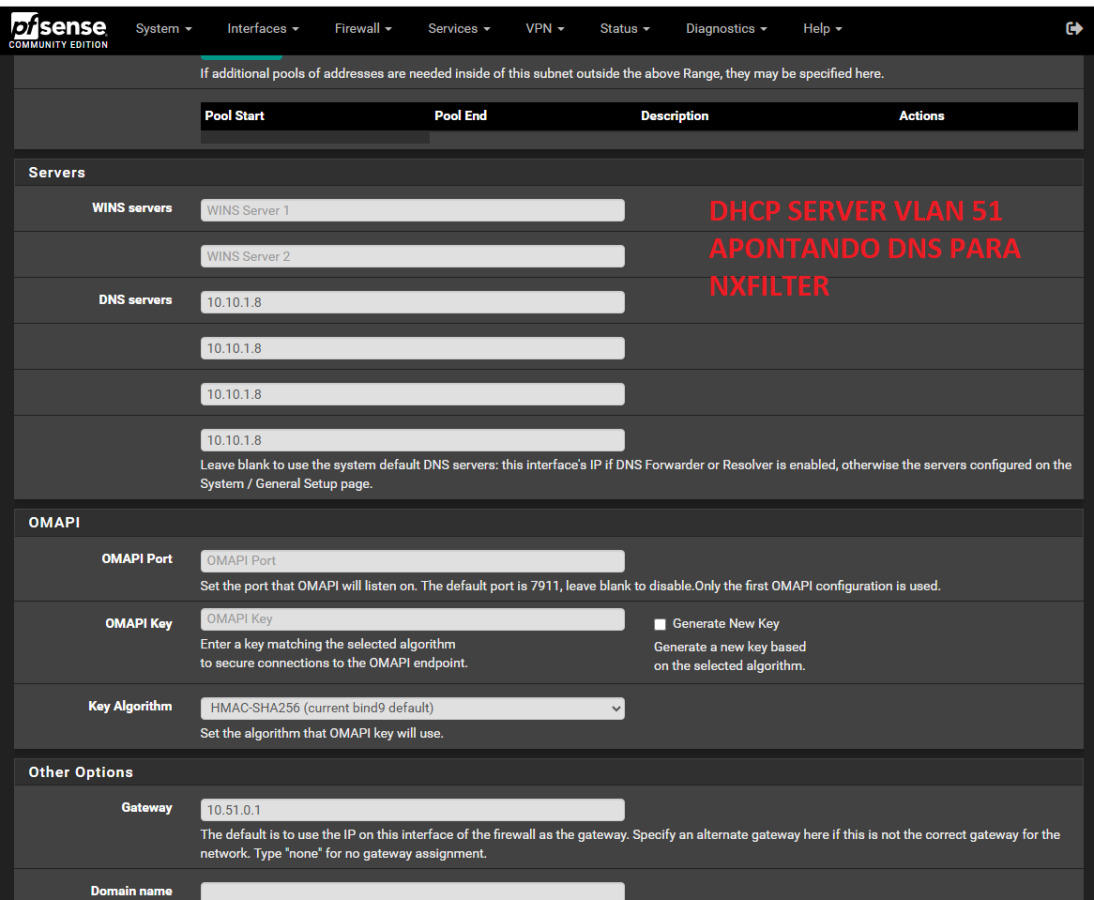Click the Gateway field showing 10.51.0.1
The image size is (1094, 900).
click(412, 809)
